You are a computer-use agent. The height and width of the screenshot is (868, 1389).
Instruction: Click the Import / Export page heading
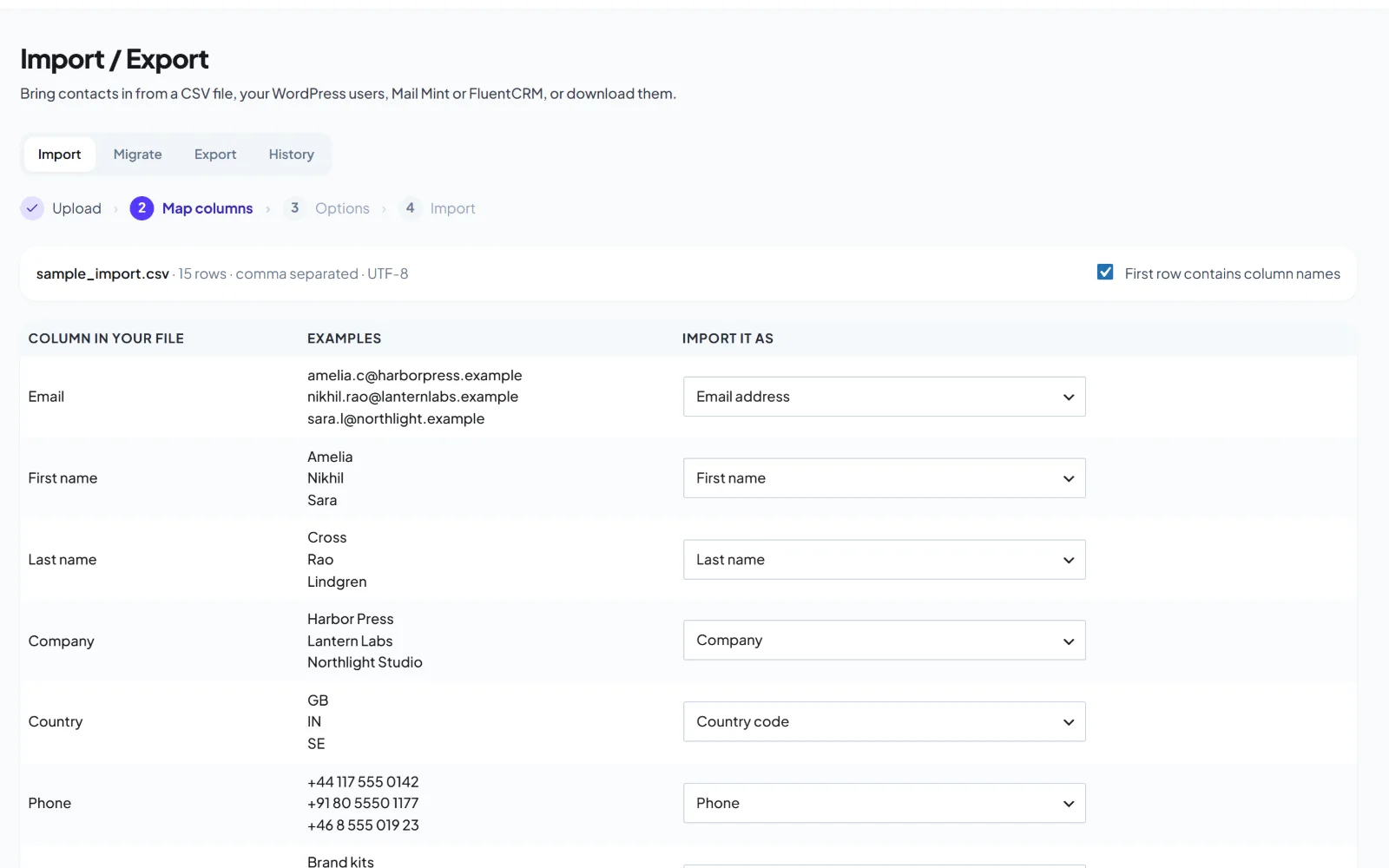pos(115,59)
